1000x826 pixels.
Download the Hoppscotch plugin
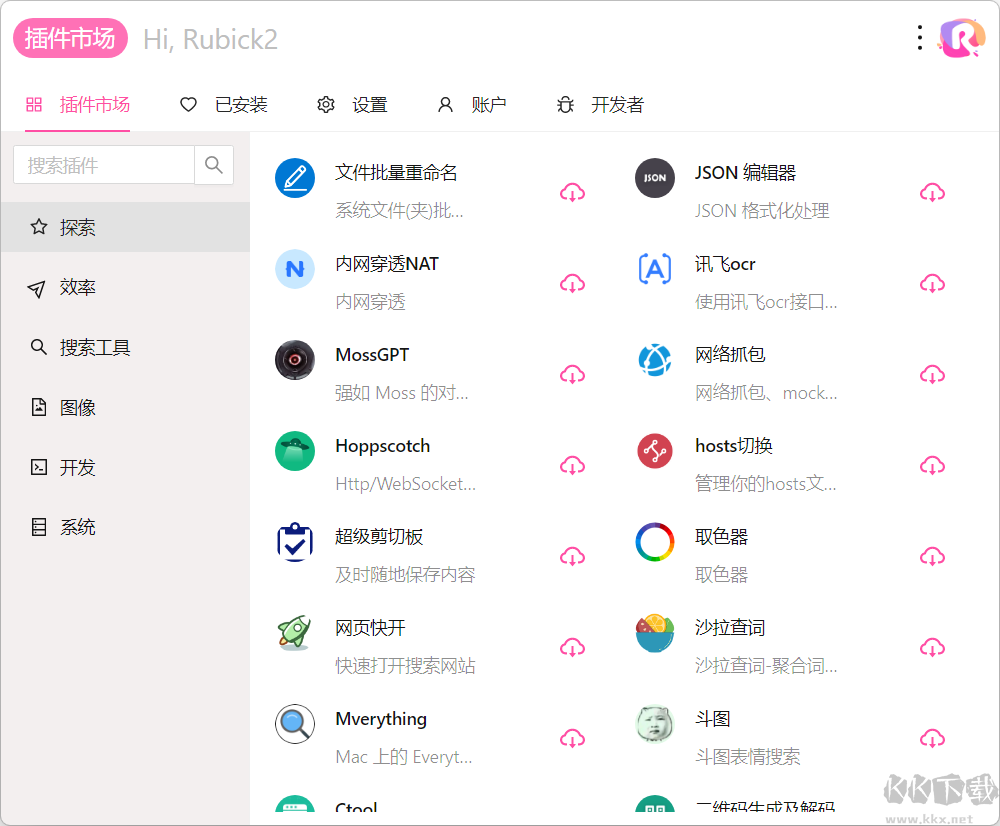tap(572, 466)
